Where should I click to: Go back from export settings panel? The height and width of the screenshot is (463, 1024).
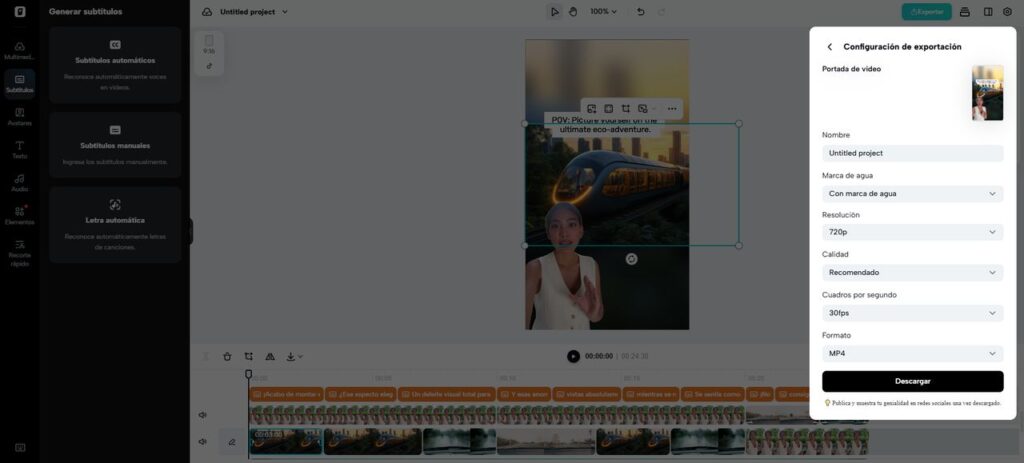pyautogui.click(x=829, y=47)
